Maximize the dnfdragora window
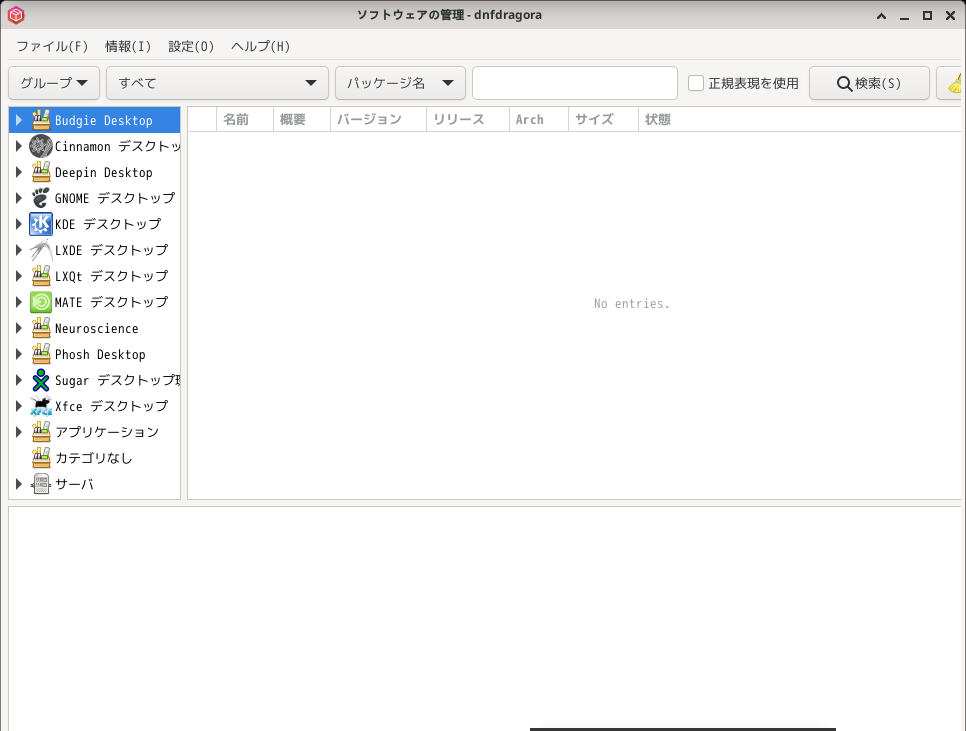 pyautogui.click(x=927, y=15)
